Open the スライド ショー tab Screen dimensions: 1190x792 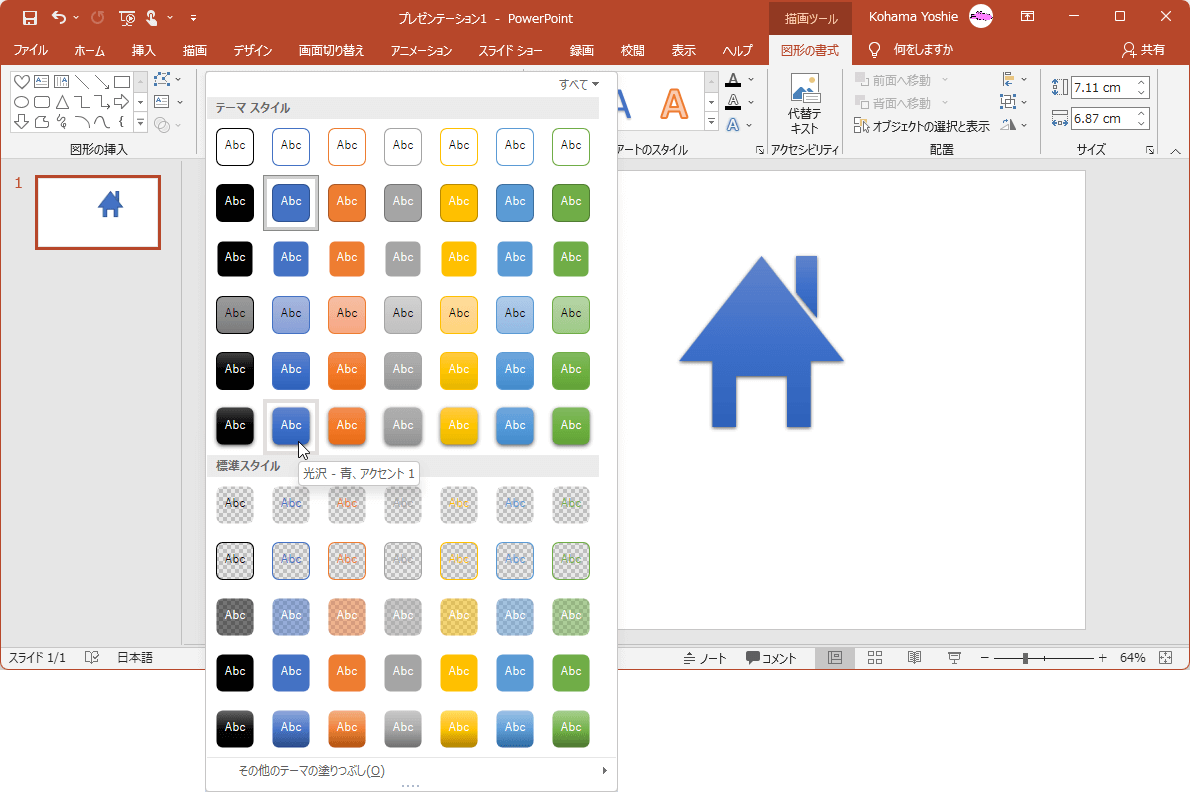pyautogui.click(x=510, y=50)
